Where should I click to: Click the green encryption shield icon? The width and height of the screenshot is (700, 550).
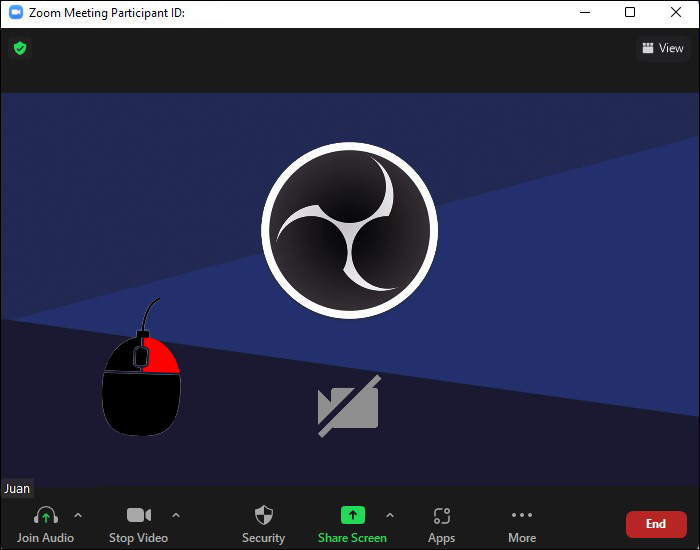[x=20, y=48]
